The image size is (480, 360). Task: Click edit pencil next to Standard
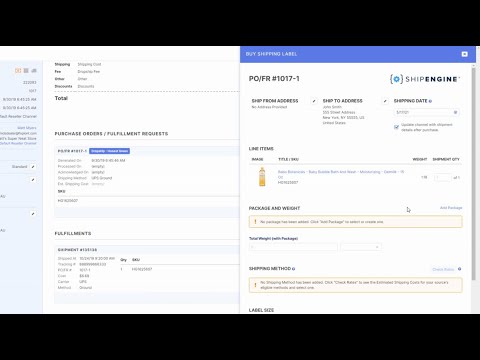[33, 167]
